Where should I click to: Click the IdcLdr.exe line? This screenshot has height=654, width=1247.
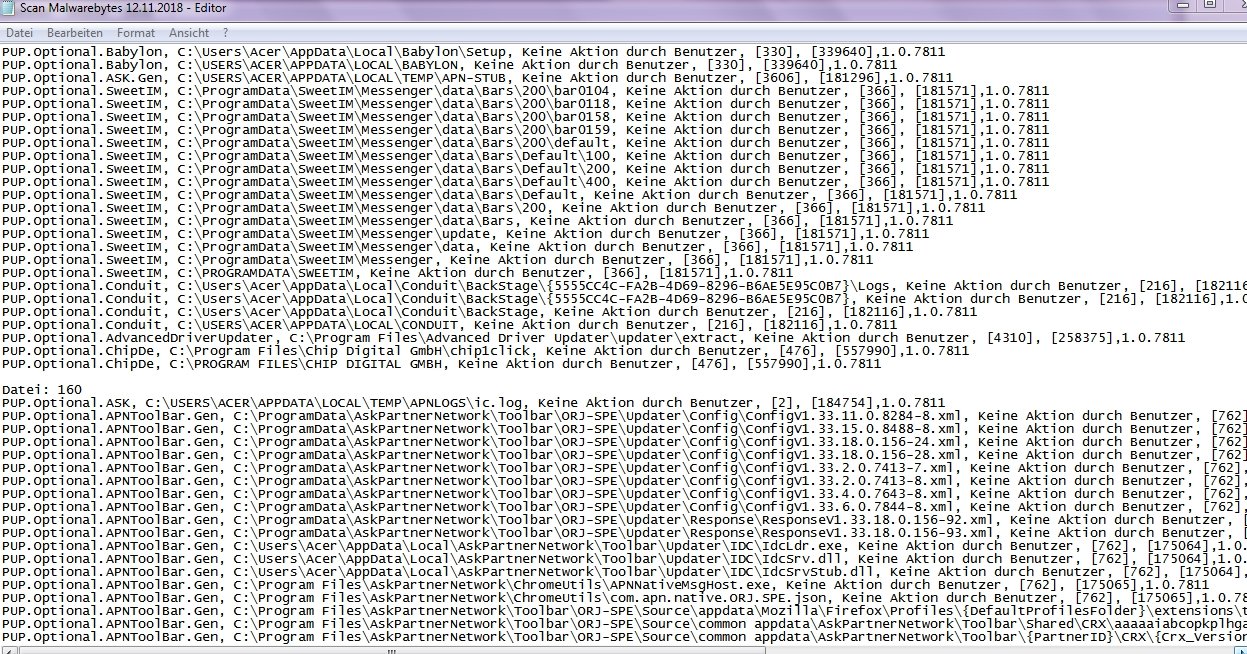pos(624,545)
